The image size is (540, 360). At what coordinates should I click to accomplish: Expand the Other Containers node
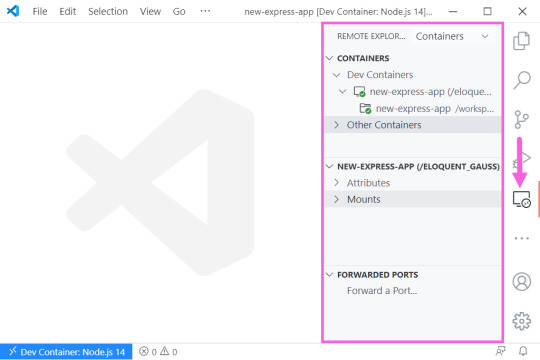click(x=336, y=125)
